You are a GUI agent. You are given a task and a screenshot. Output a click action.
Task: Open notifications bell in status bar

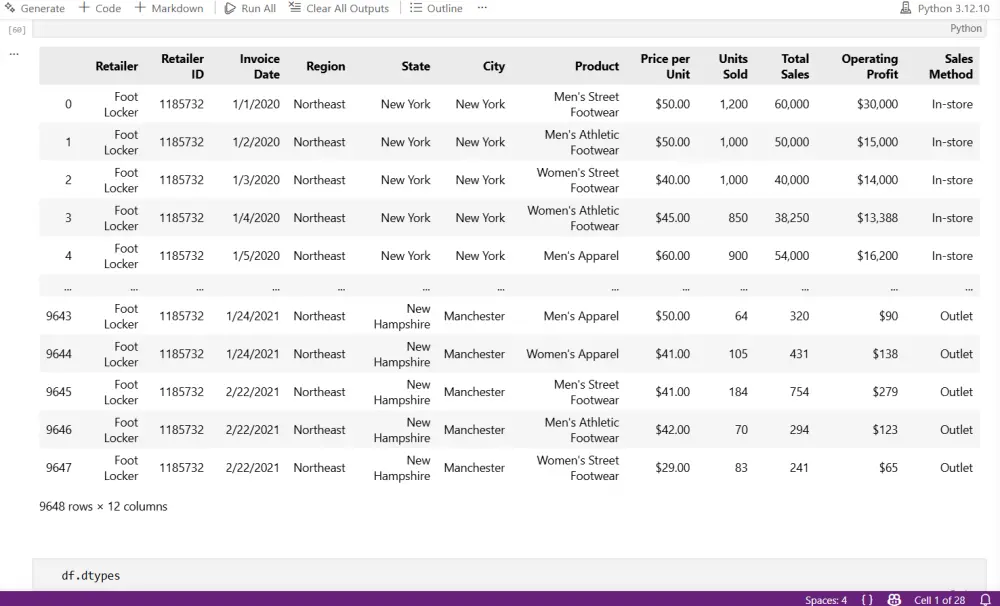tap(985, 600)
